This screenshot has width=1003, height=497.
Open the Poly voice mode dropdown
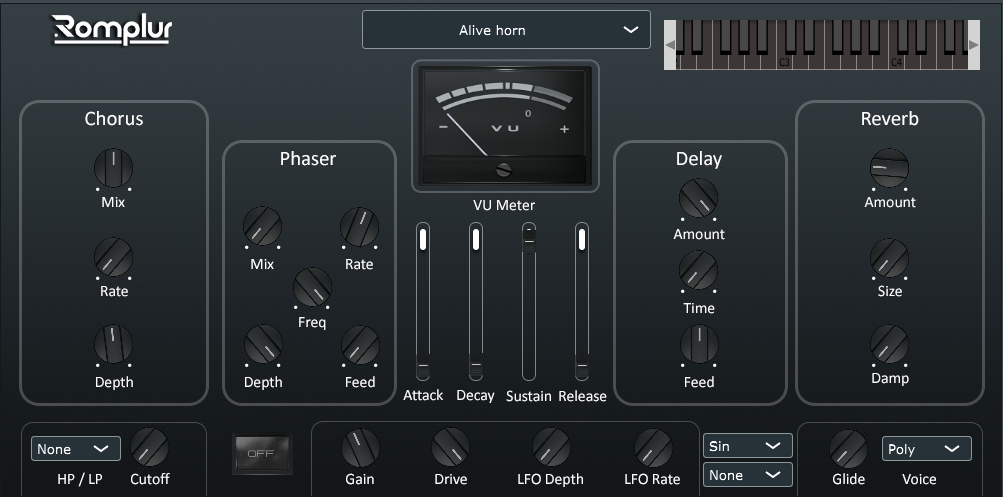[x=927, y=448]
